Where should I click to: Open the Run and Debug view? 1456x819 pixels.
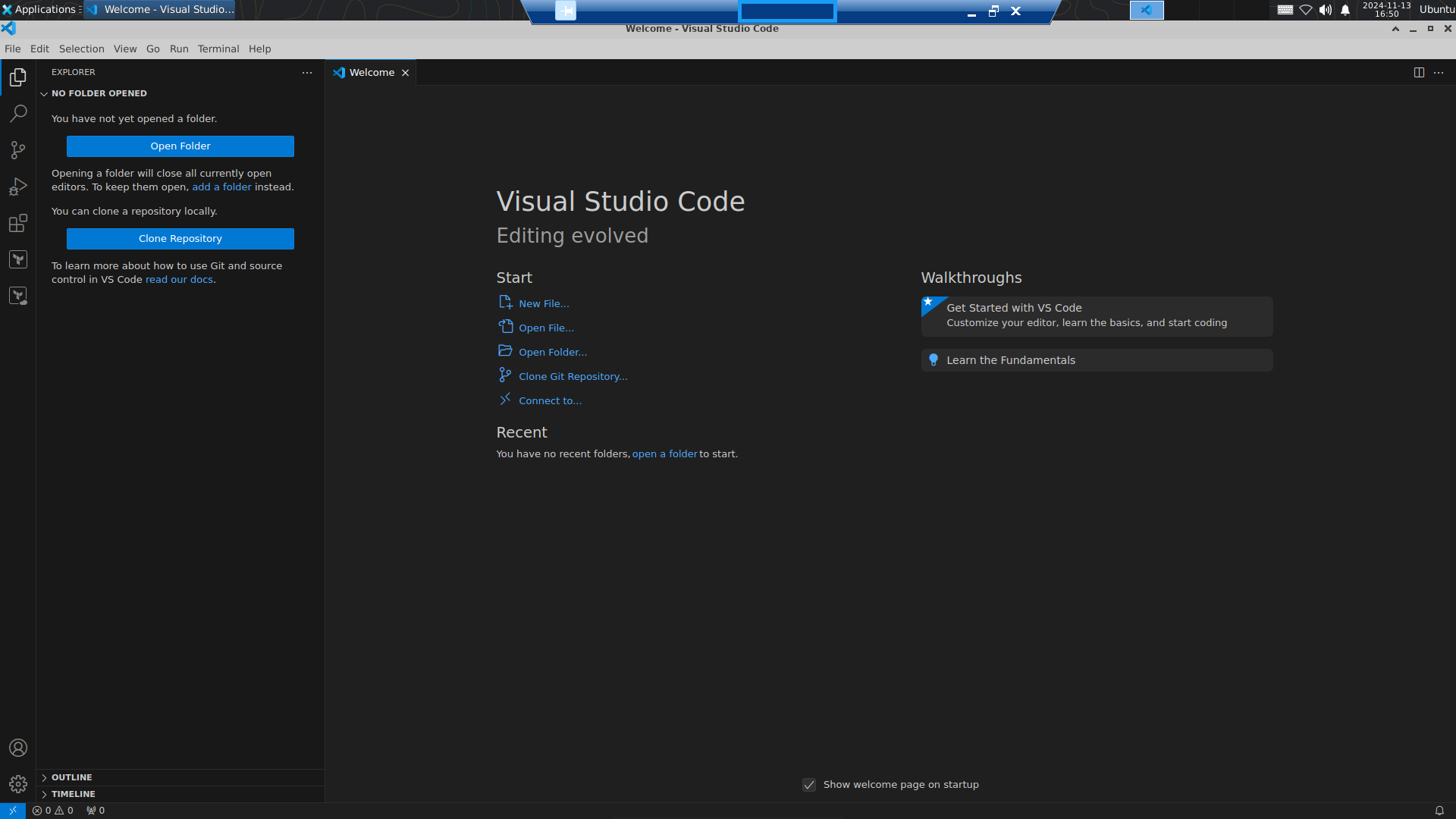(18, 187)
